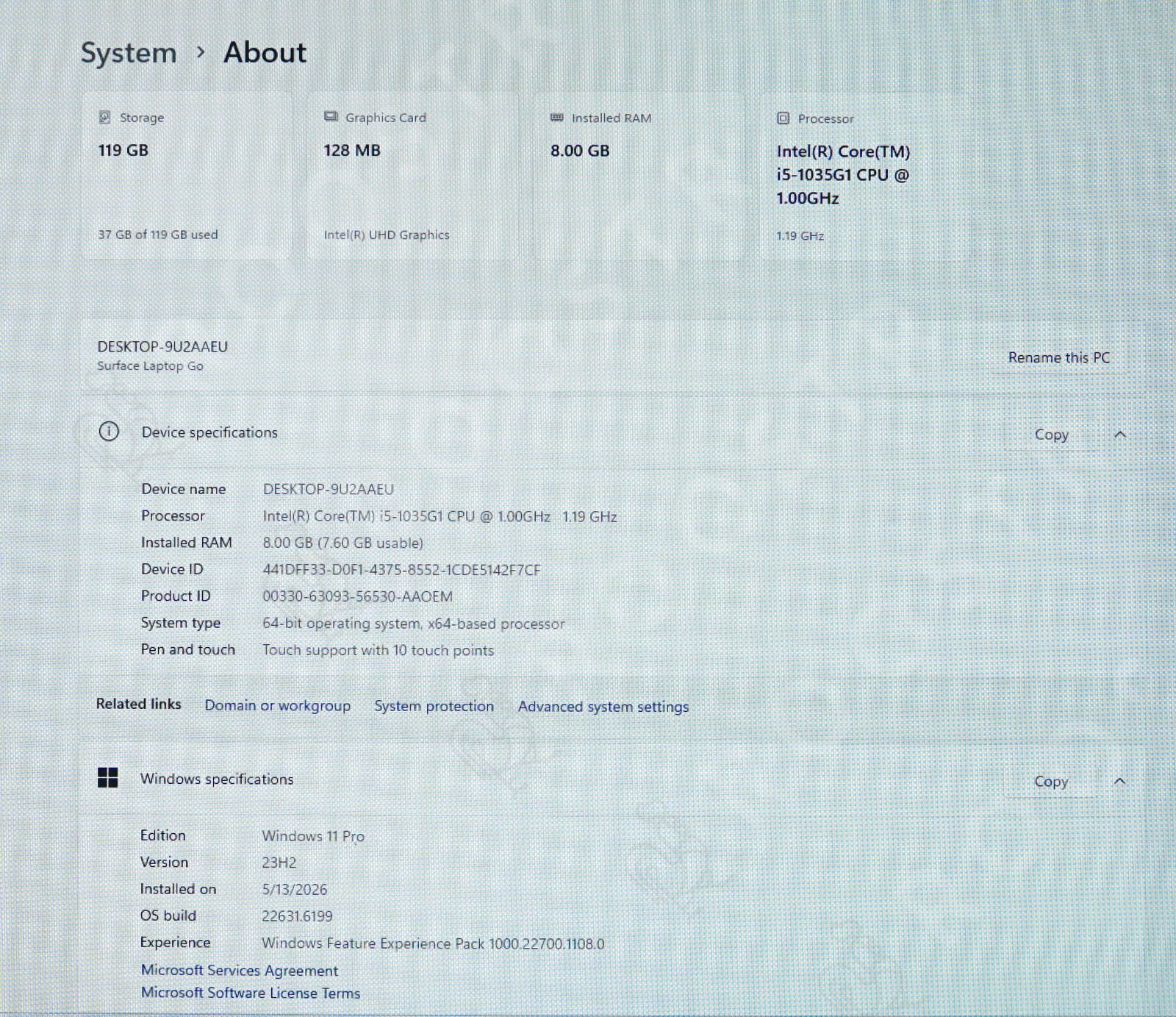Click the 37 GB of 119 GB used text
The image size is (1176, 1017).
click(158, 235)
